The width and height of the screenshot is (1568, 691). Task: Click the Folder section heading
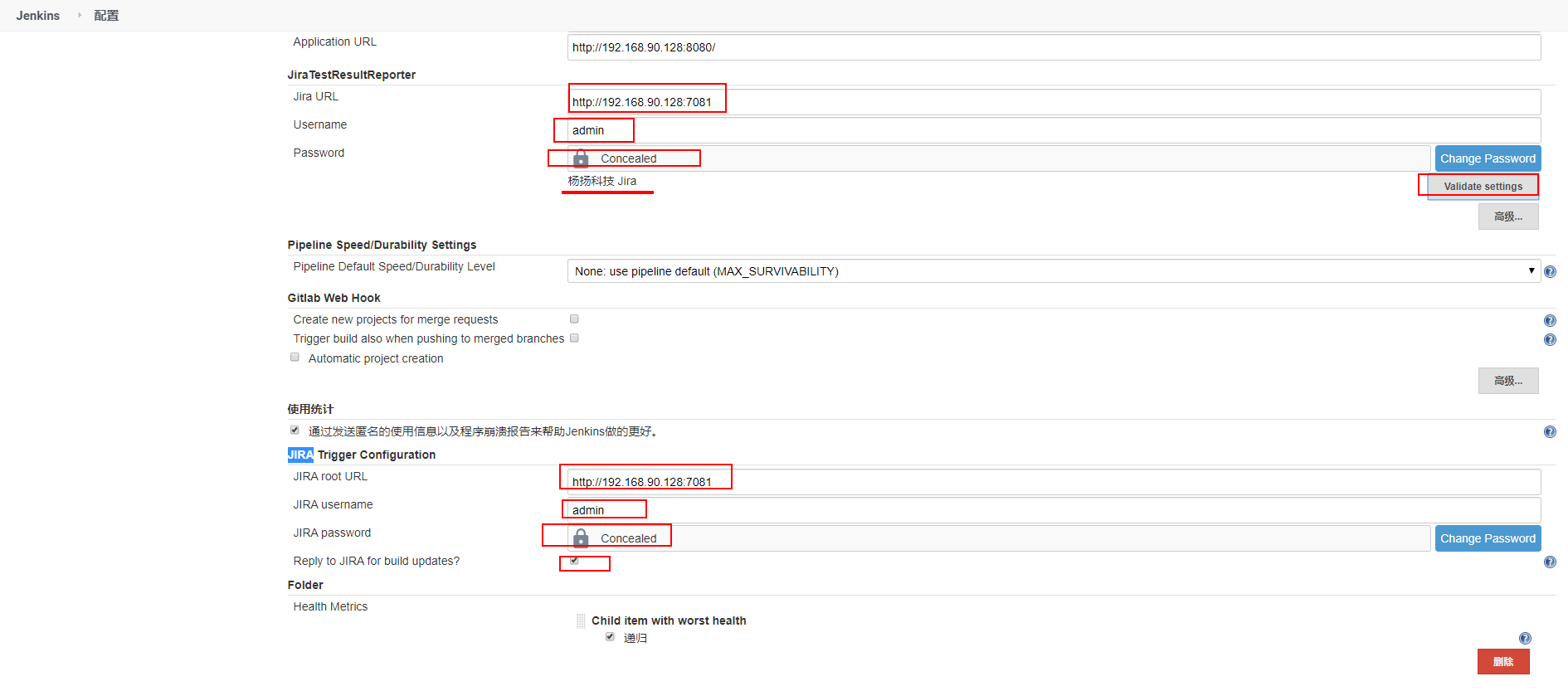[x=305, y=585]
